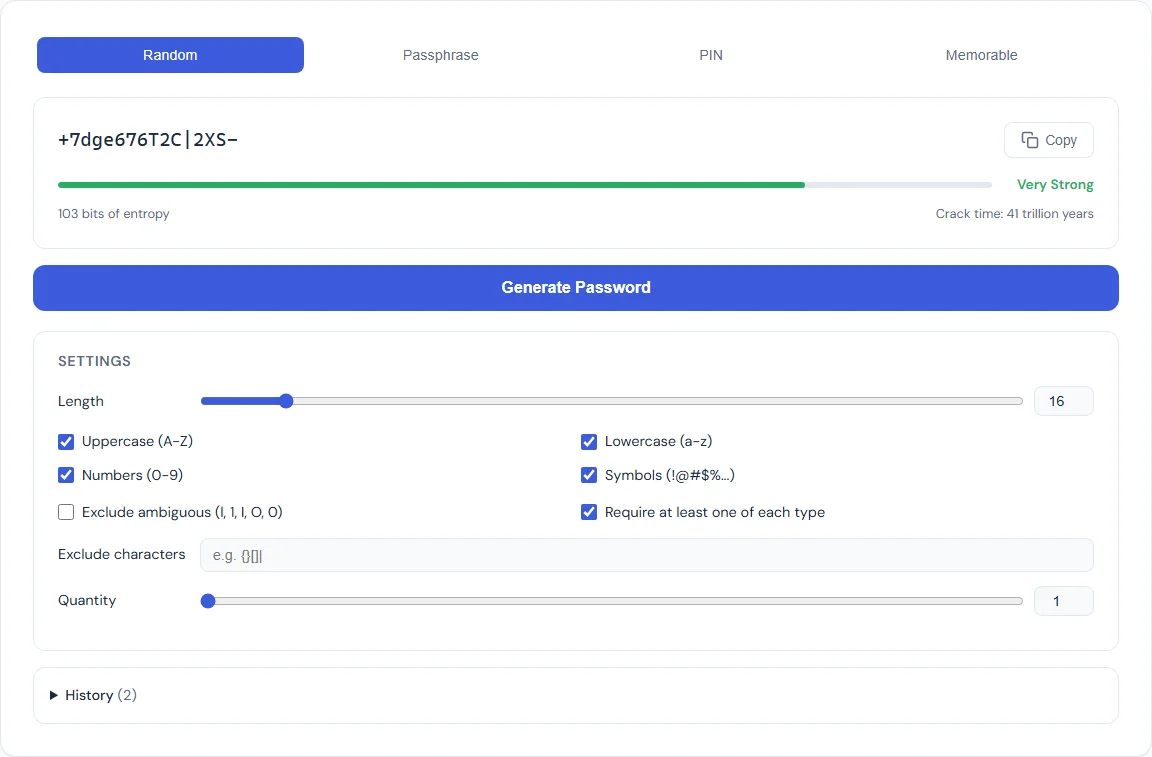
Task: Open the PIN generator tab
Action: 711,55
